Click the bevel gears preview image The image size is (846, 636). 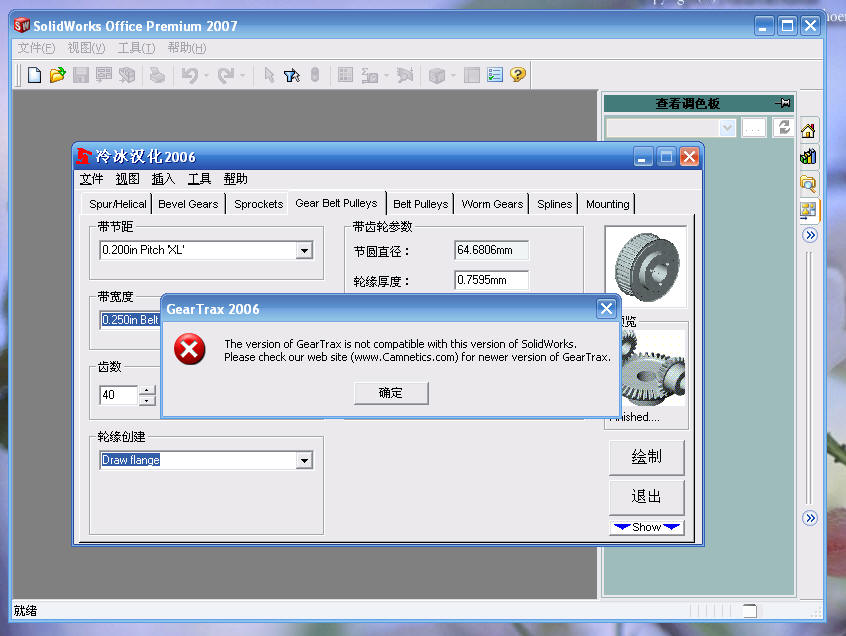[653, 368]
